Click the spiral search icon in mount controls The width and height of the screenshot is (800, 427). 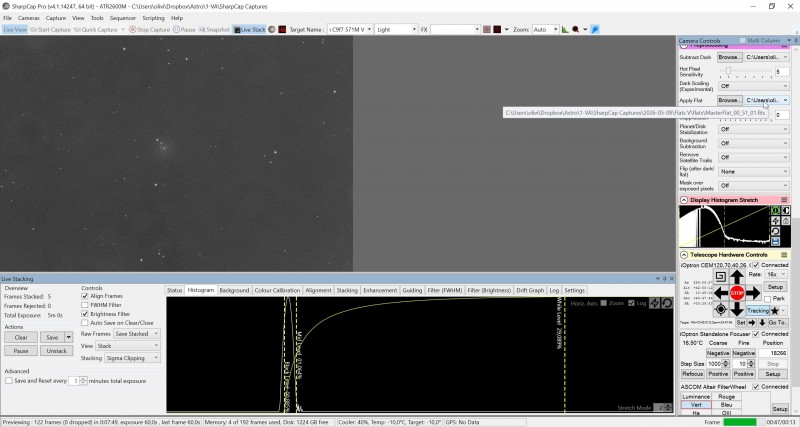pyautogui.click(x=720, y=277)
